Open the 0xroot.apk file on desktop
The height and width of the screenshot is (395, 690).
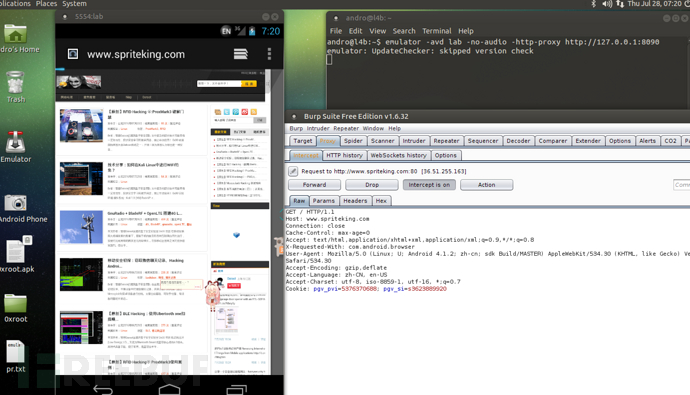[x=18, y=250]
